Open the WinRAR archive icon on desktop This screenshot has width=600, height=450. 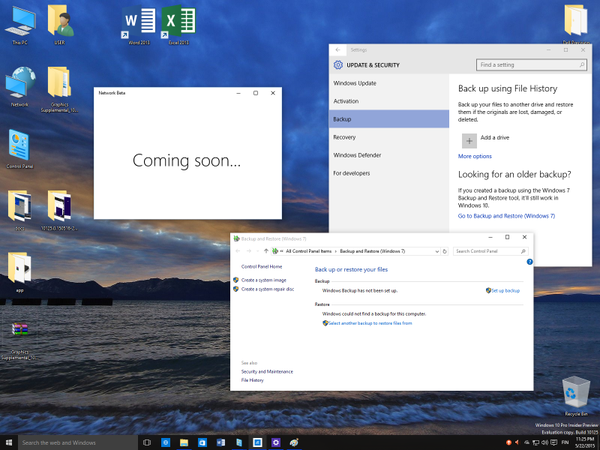pos(19,340)
